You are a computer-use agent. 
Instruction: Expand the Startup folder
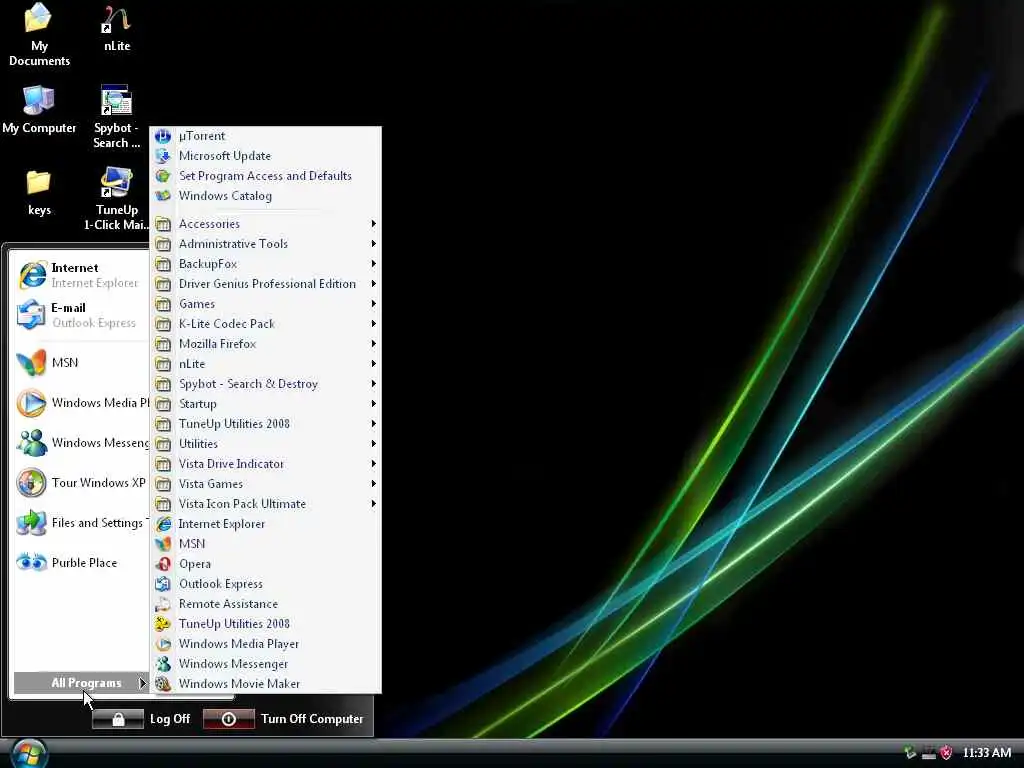(266, 404)
